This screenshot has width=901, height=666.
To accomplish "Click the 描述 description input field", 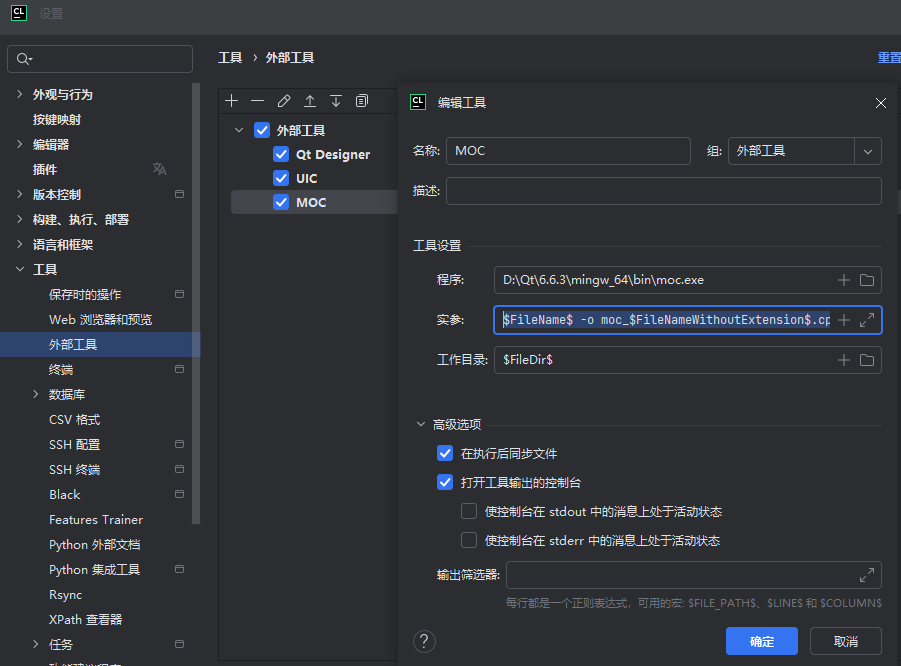I will tap(664, 191).
